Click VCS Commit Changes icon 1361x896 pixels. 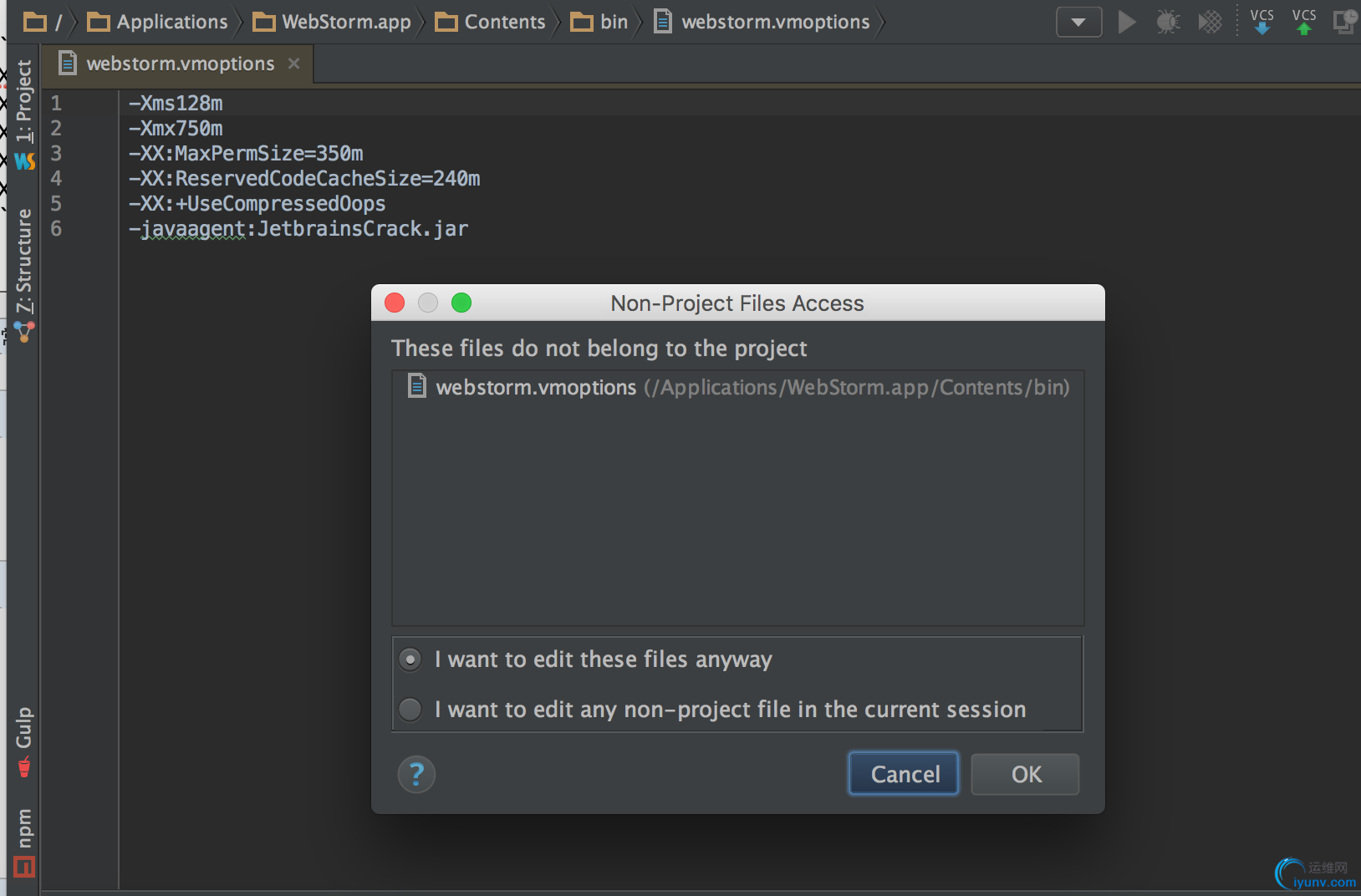1304,22
